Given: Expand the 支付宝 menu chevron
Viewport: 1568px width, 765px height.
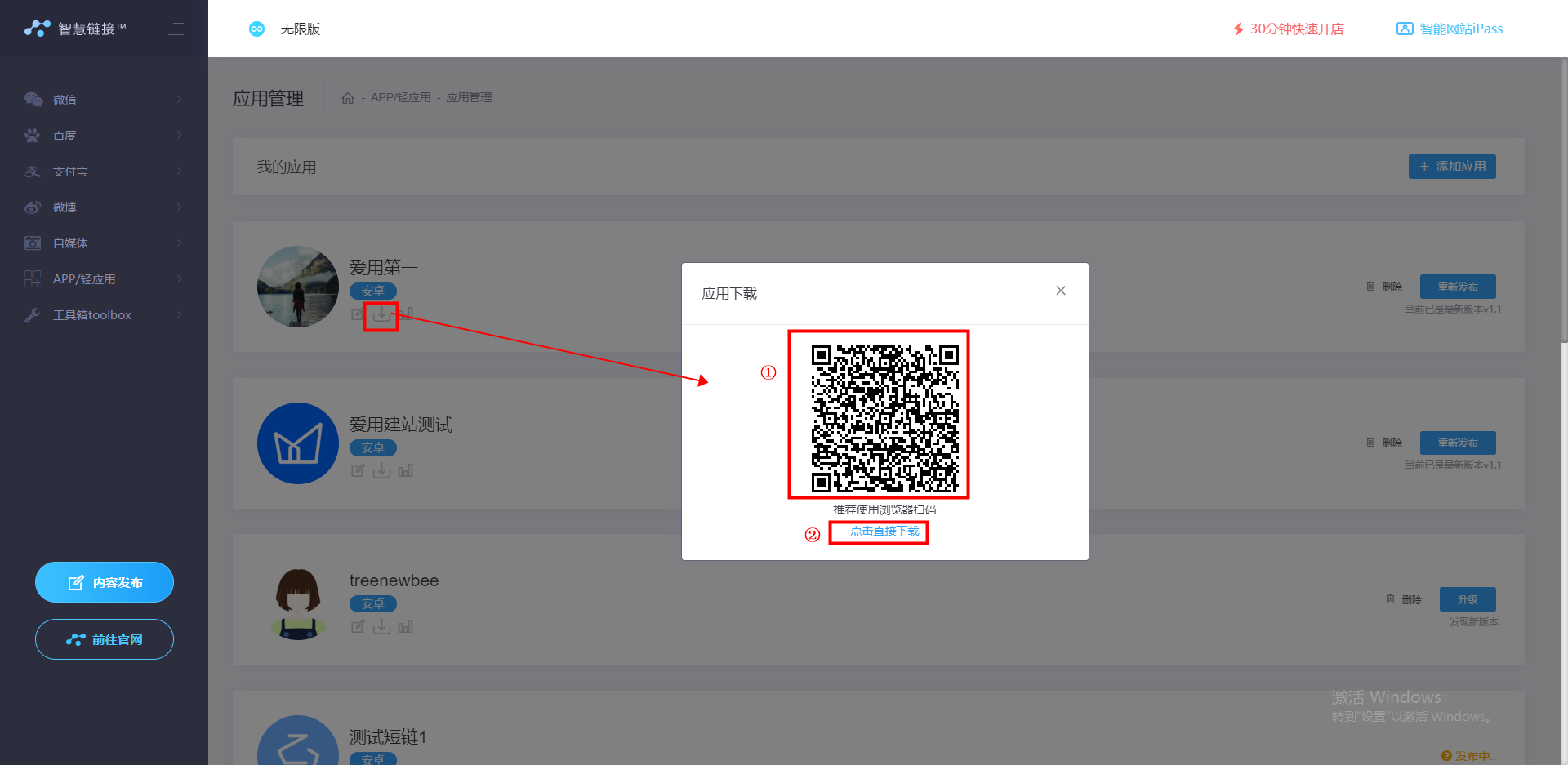Looking at the screenshot, I should pyautogui.click(x=180, y=171).
